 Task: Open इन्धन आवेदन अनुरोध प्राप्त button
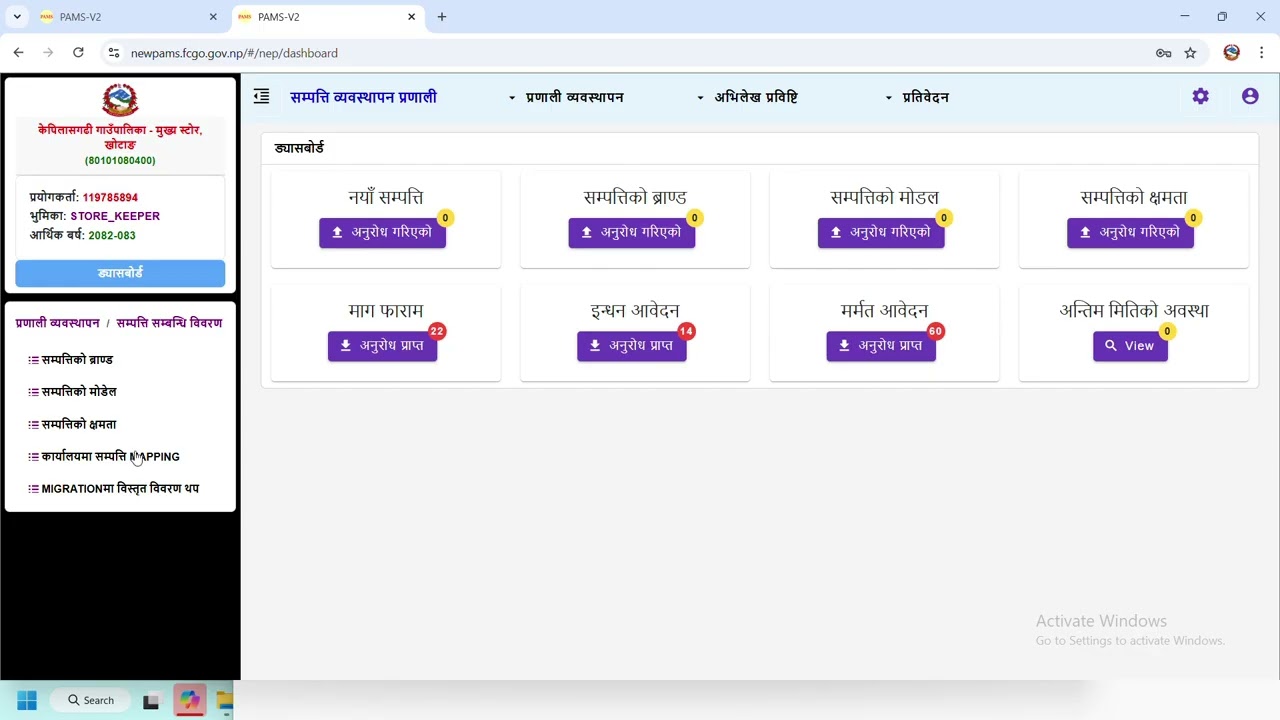(632, 346)
